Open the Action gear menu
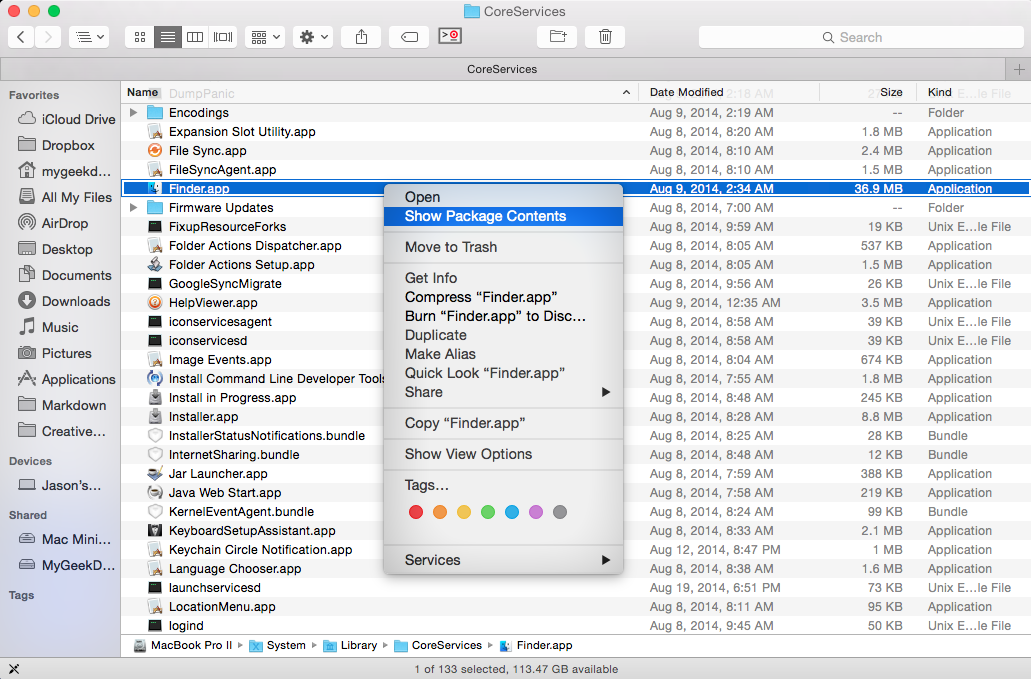 coord(314,37)
